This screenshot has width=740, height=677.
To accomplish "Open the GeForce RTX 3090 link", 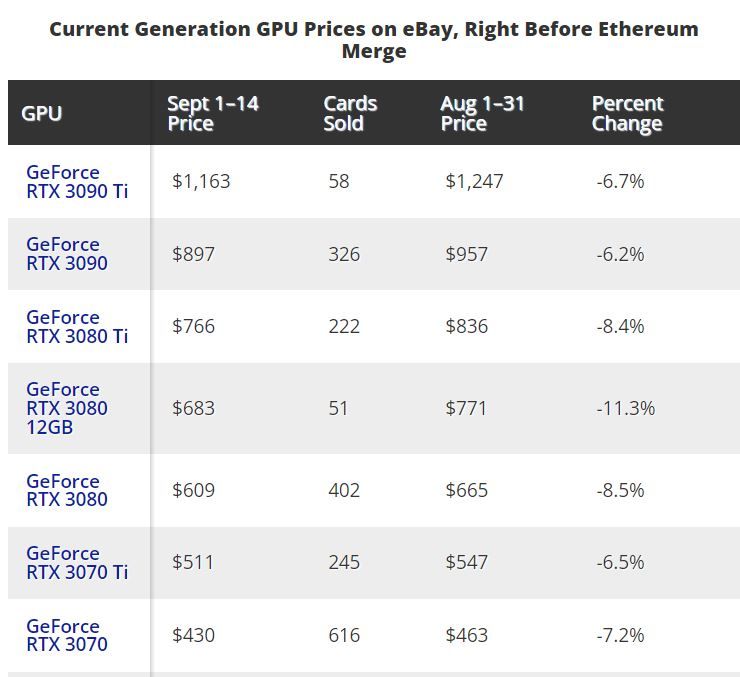I will [67, 254].
